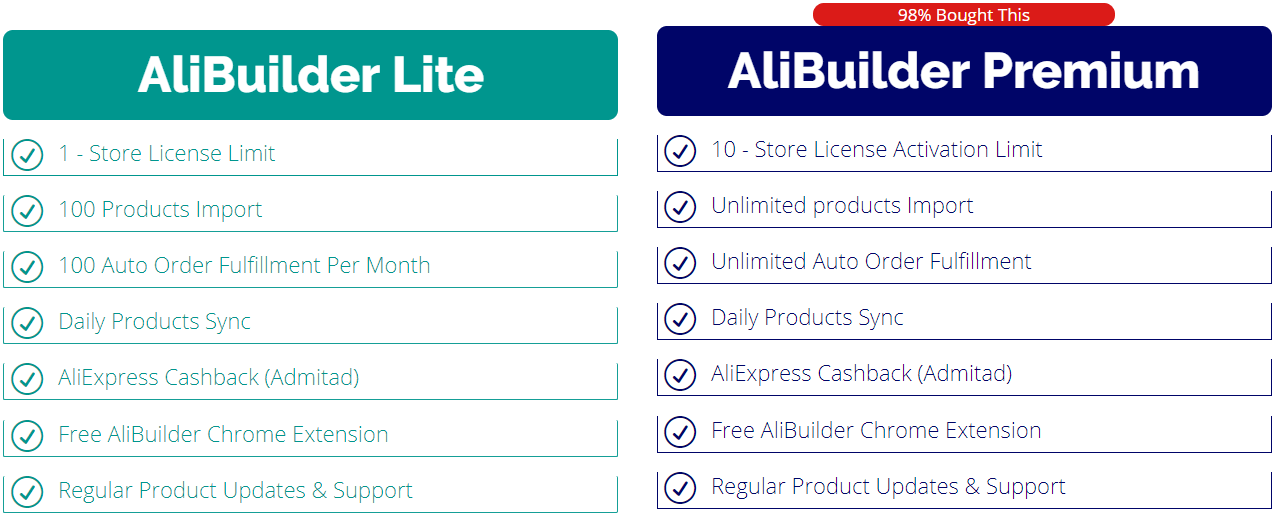Click checkmark beside Unlimited Auto Order Fulfillment
Viewport: 1275px width, 516px height.
pos(680,263)
